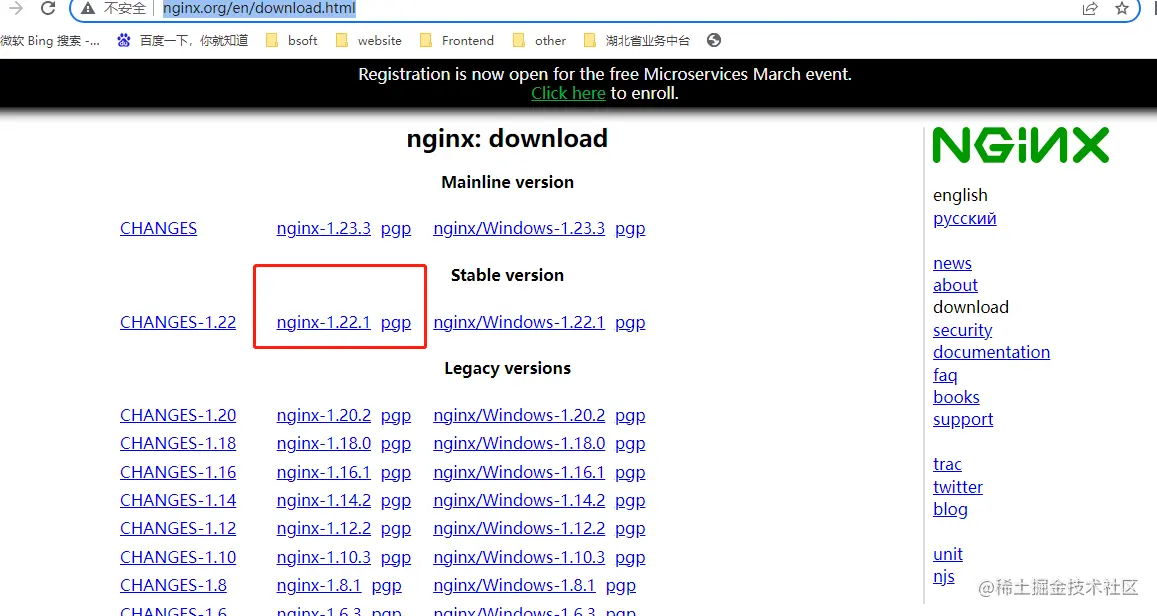Open CHANGES-1.14 link
The image size is (1157, 616).
coord(178,500)
